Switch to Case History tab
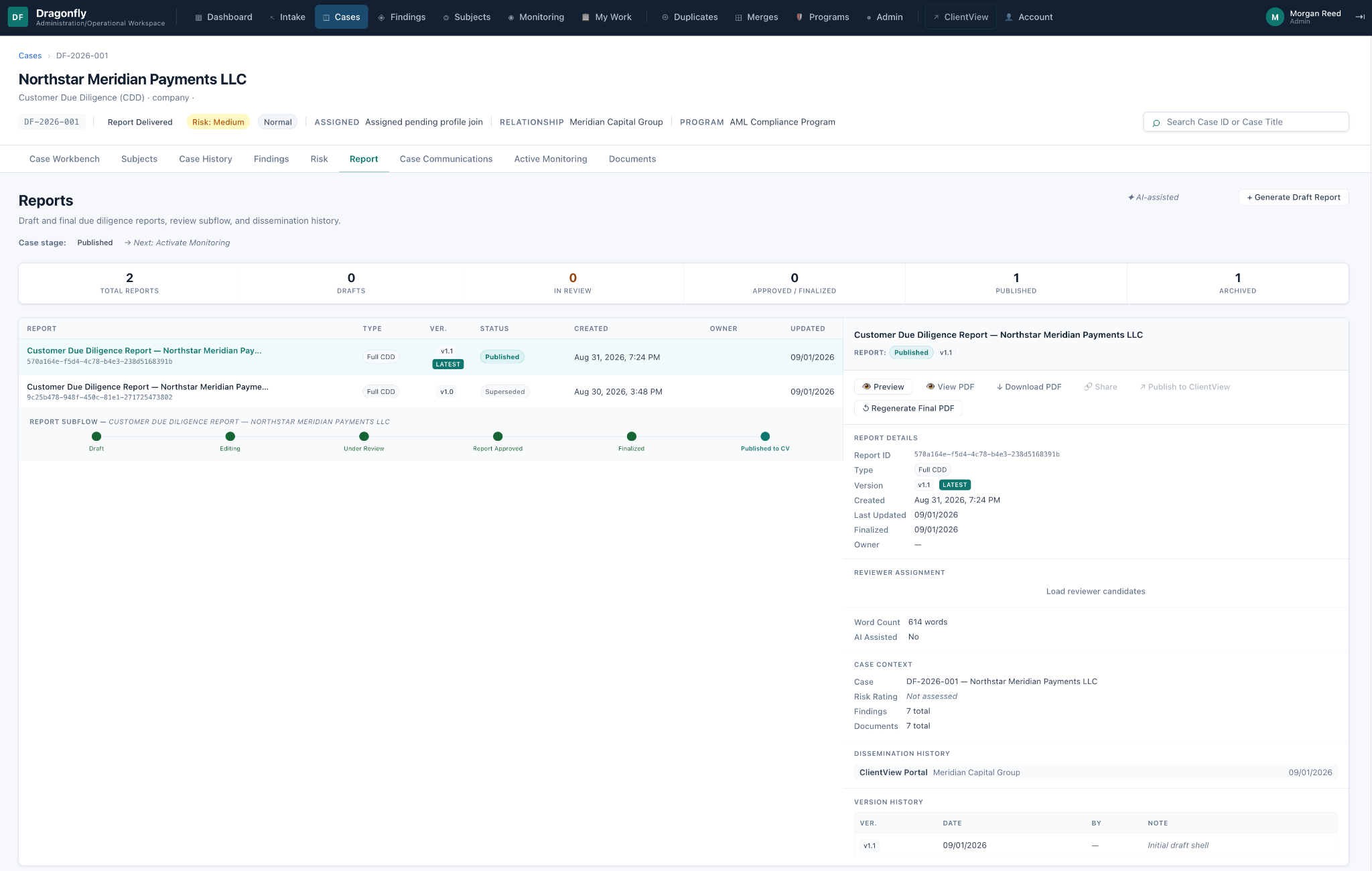 click(x=206, y=159)
